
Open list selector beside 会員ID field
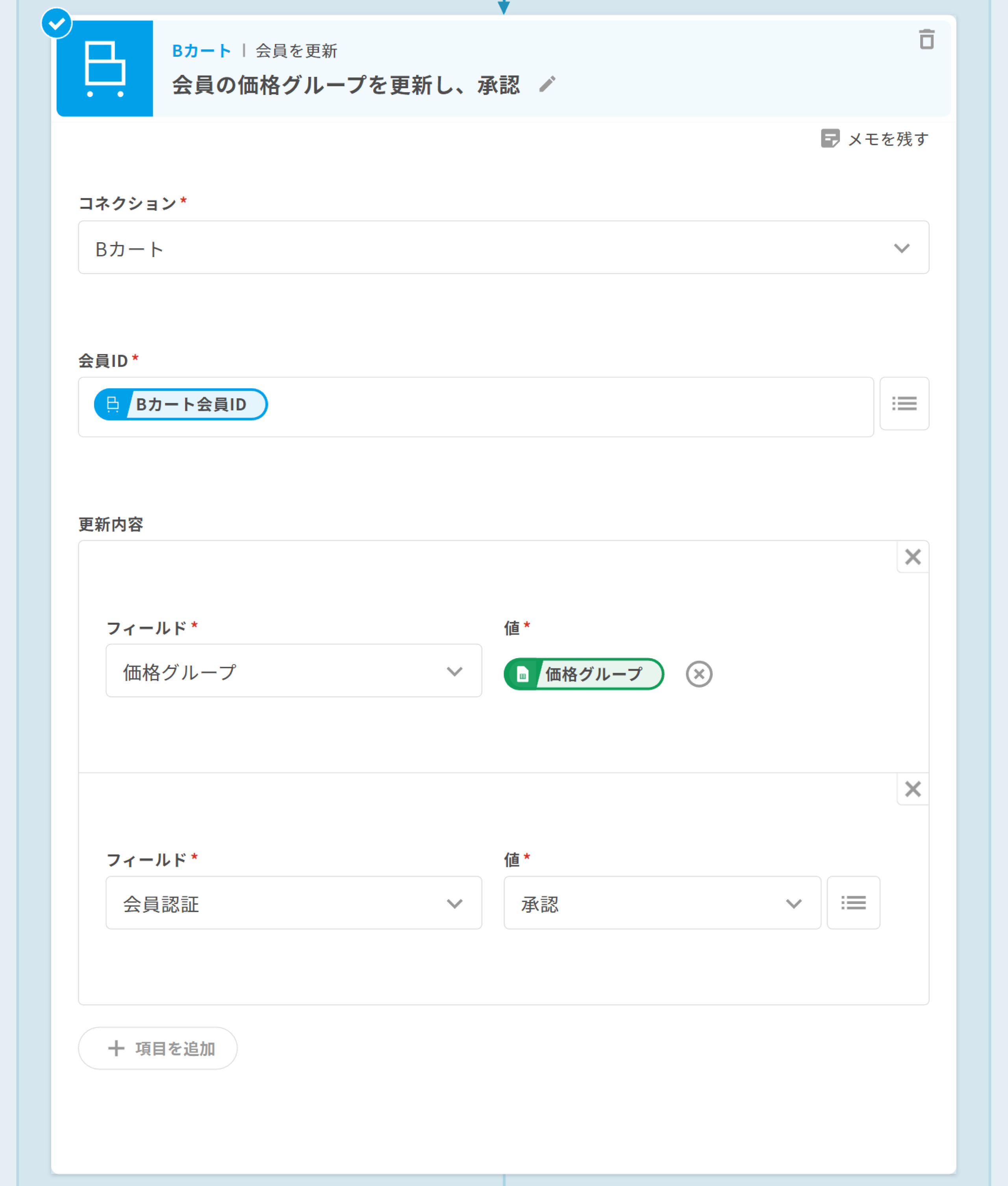coord(904,403)
